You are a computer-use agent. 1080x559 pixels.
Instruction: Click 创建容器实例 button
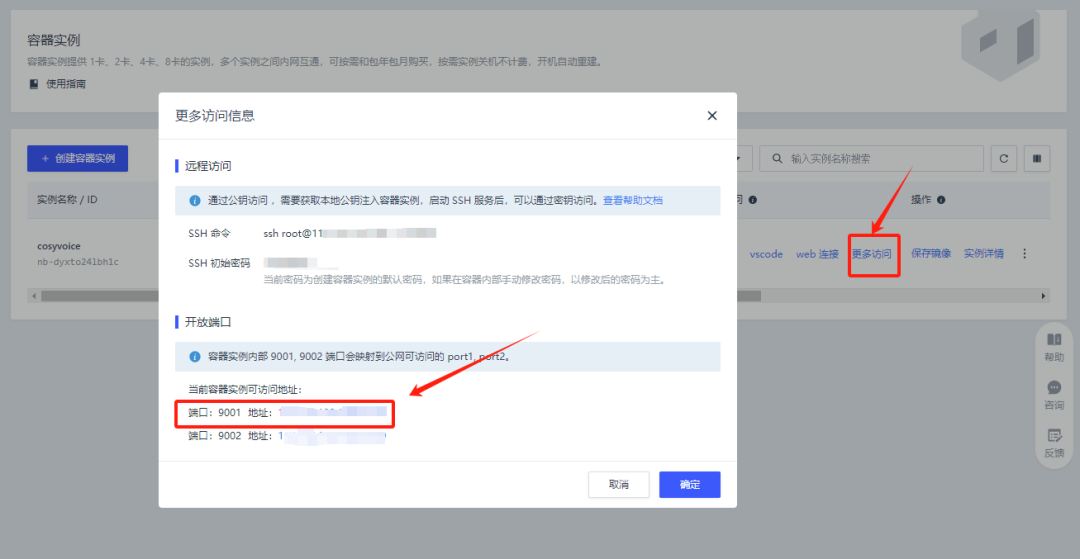click(x=77, y=158)
